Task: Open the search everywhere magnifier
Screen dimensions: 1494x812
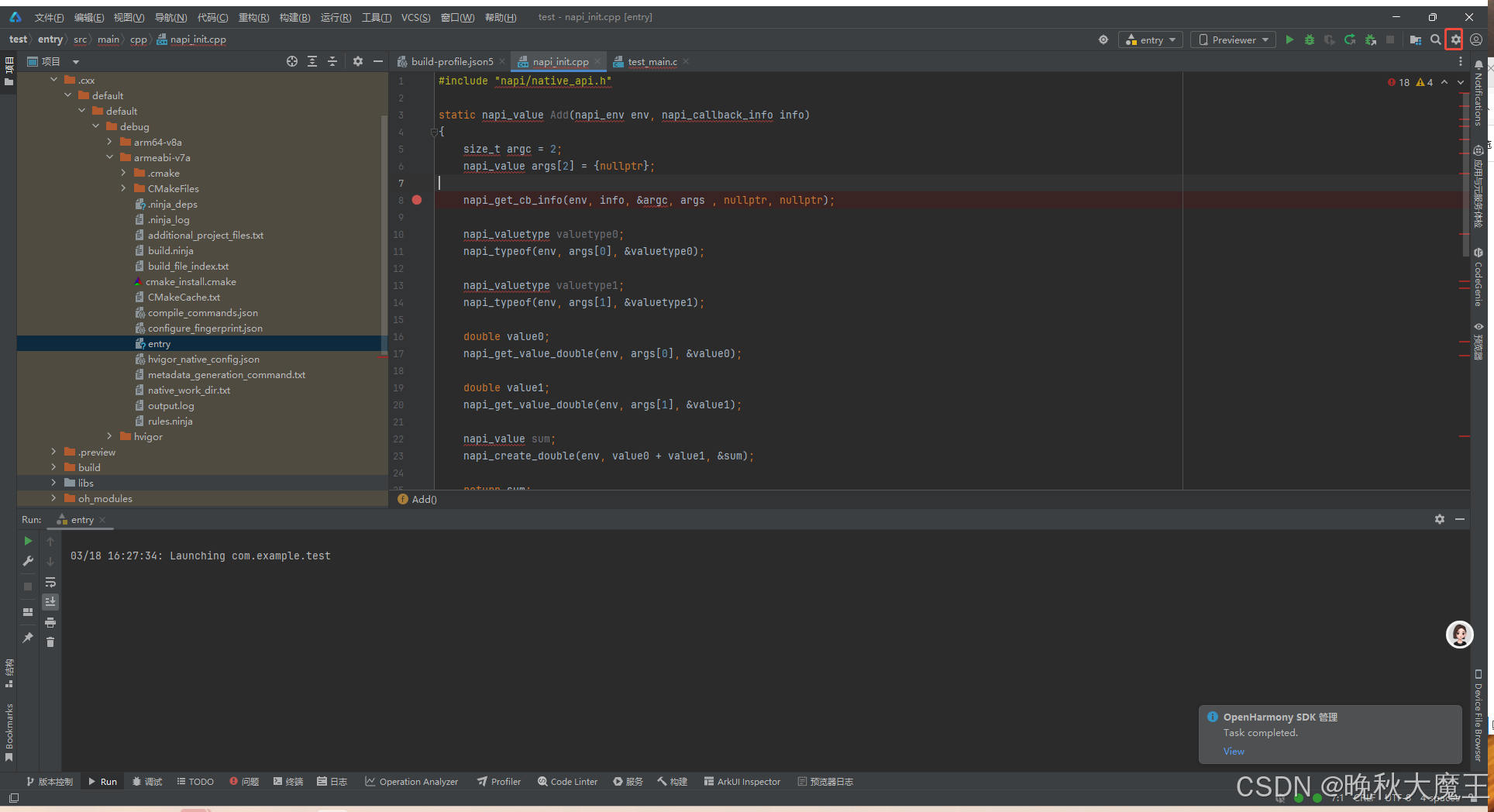Action: (1436, 40)
